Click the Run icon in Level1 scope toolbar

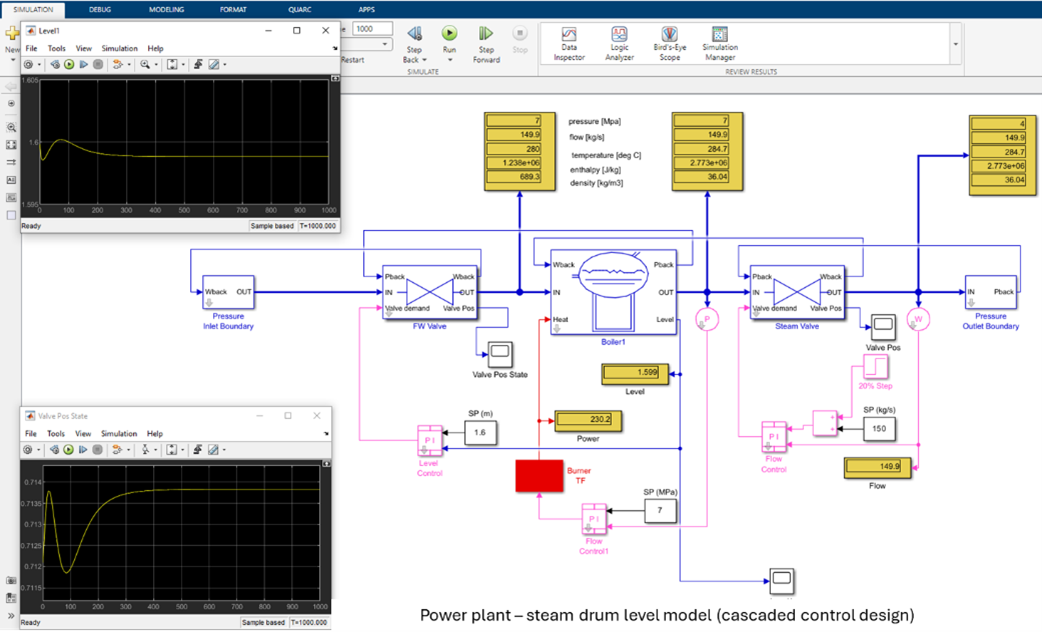click(x=69, y=64)
